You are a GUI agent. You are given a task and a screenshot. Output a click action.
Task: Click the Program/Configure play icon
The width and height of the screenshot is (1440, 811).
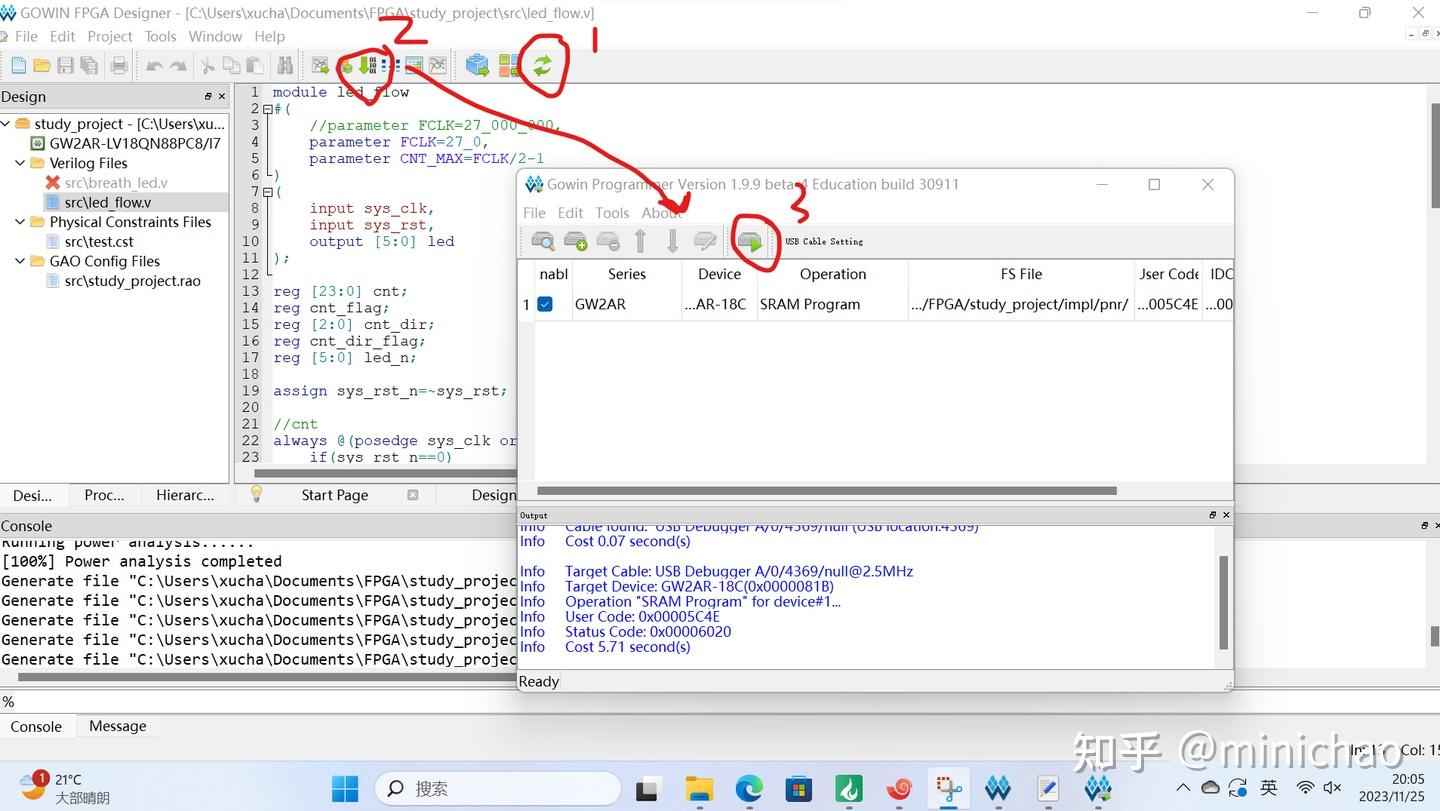click(x=750, y=241)
